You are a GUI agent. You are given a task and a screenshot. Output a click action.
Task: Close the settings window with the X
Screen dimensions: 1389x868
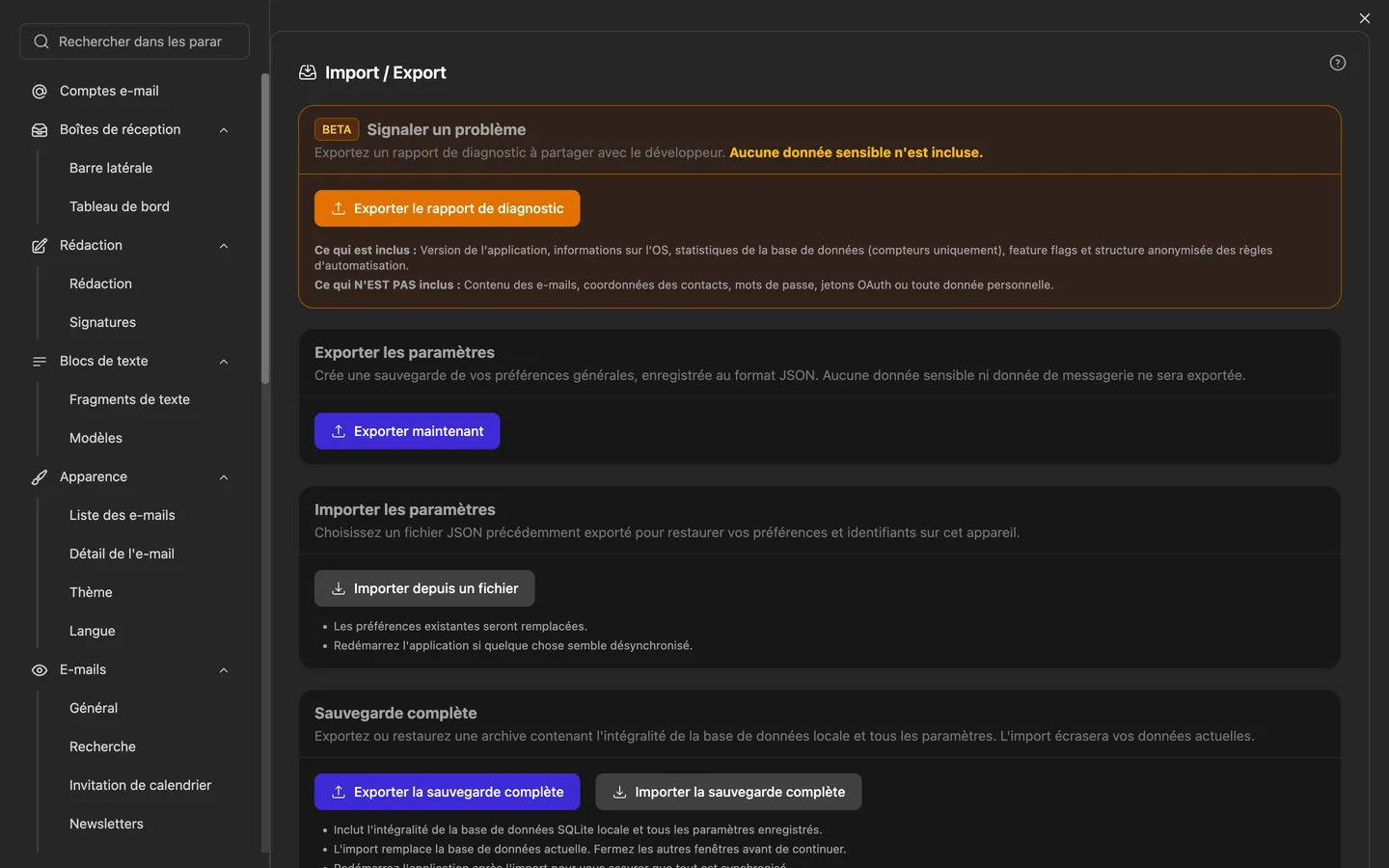point(1364,18)
